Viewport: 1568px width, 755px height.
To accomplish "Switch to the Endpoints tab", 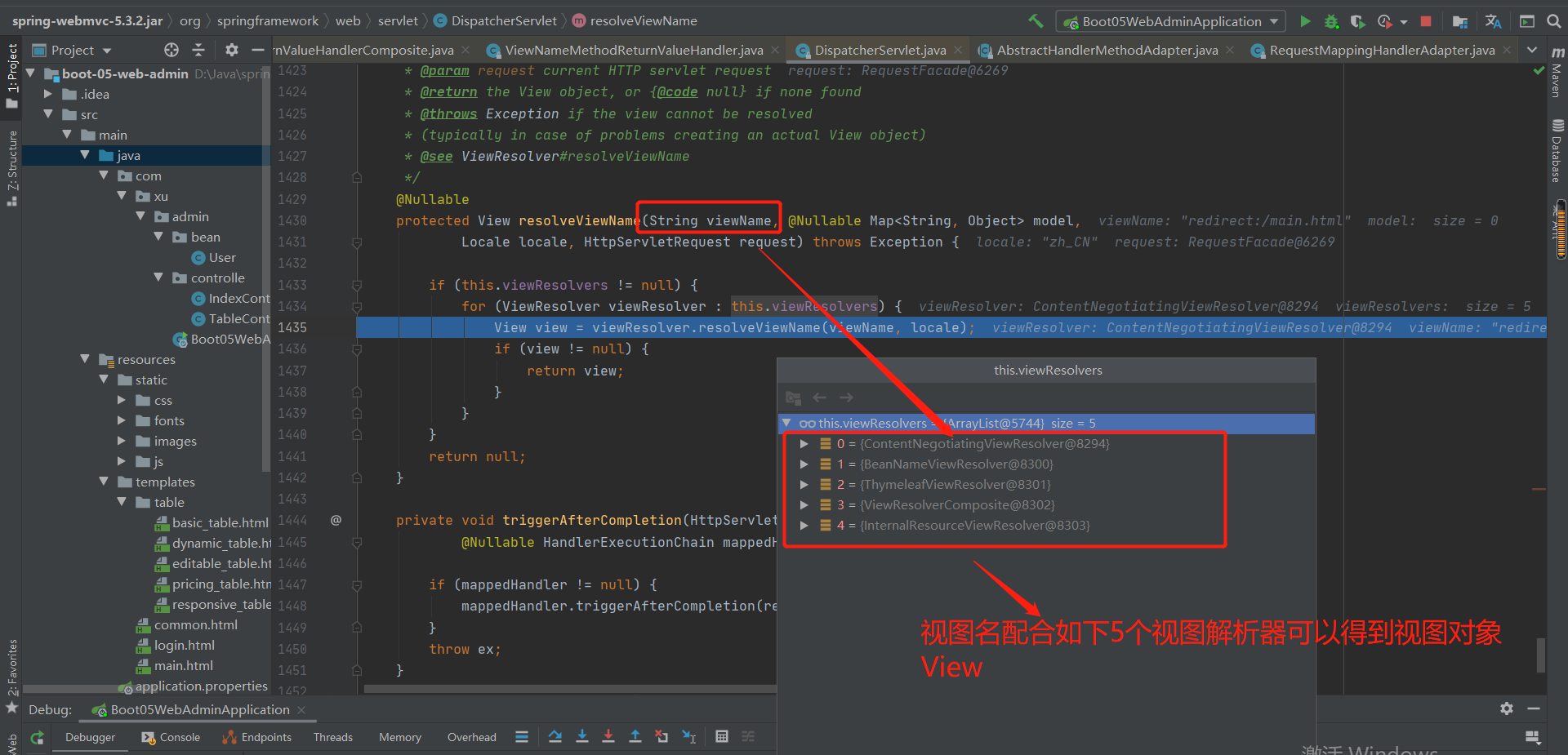I will click(x=257, y=737).
